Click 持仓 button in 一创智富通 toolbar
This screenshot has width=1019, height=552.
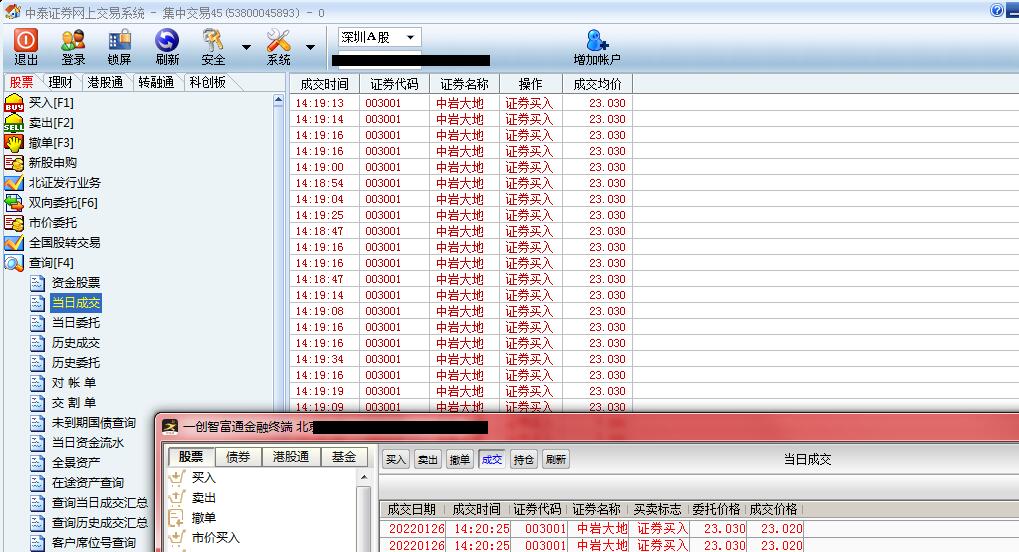(x=524, y=460)
